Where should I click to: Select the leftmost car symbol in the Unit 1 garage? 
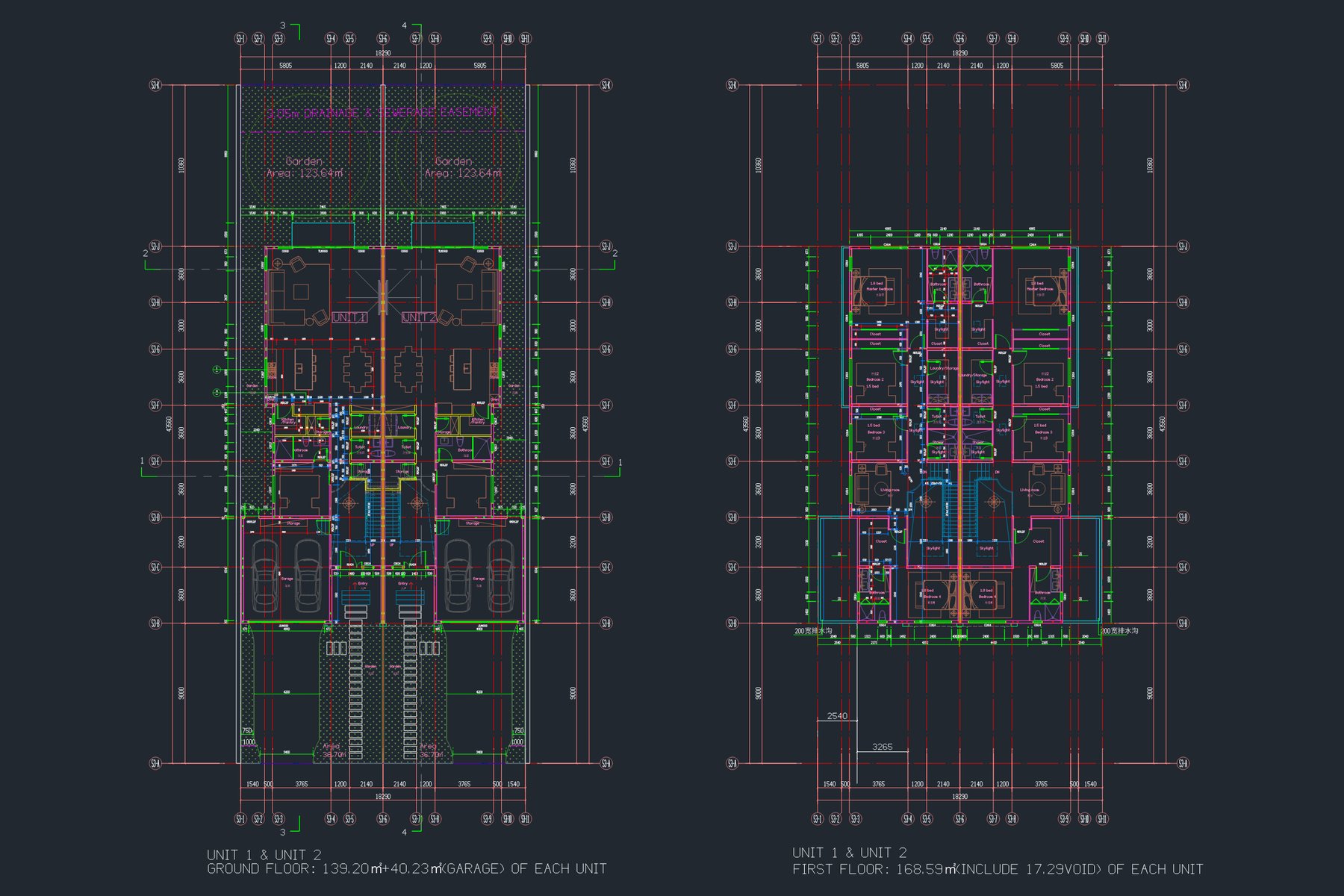[264, 574]
